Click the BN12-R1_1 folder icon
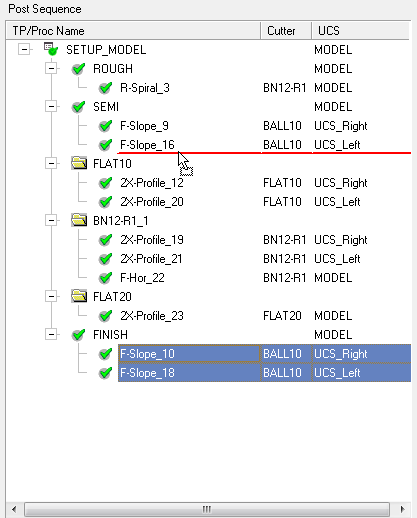This screenshot has height=518, width=417. [x=79, y=220]
